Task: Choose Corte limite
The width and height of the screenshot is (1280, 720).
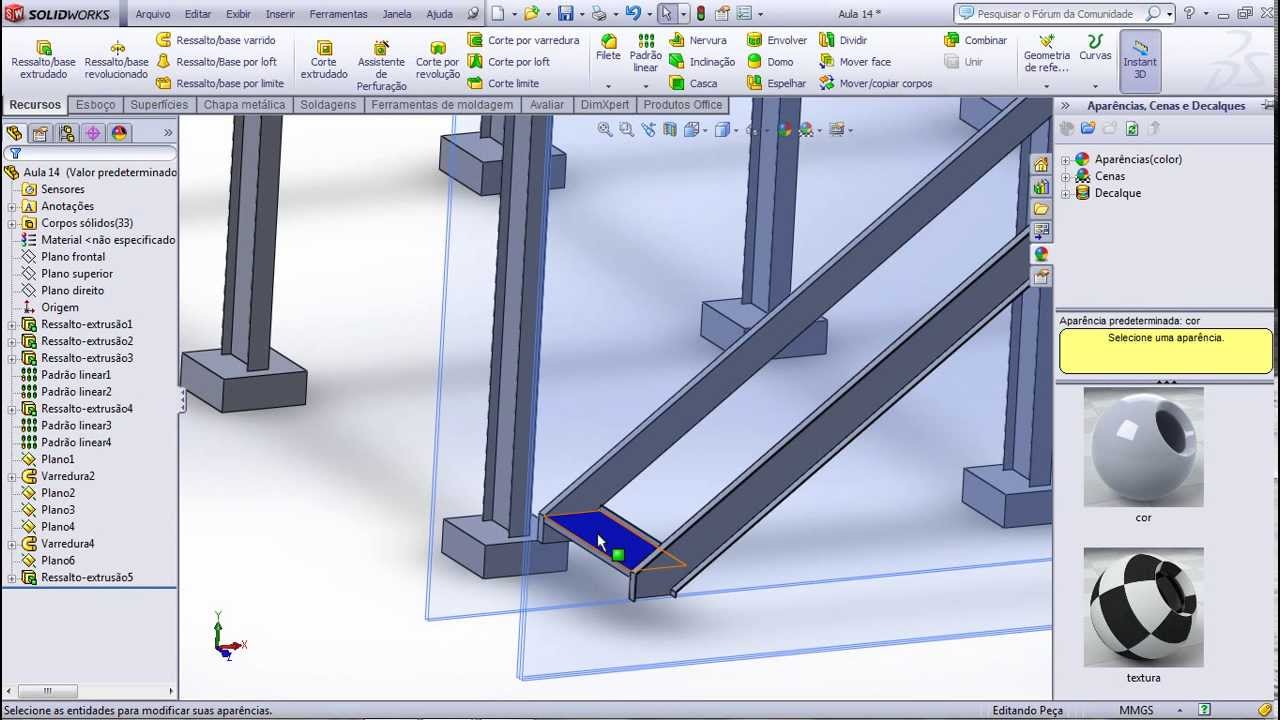Action: click(x=503, y=84)
